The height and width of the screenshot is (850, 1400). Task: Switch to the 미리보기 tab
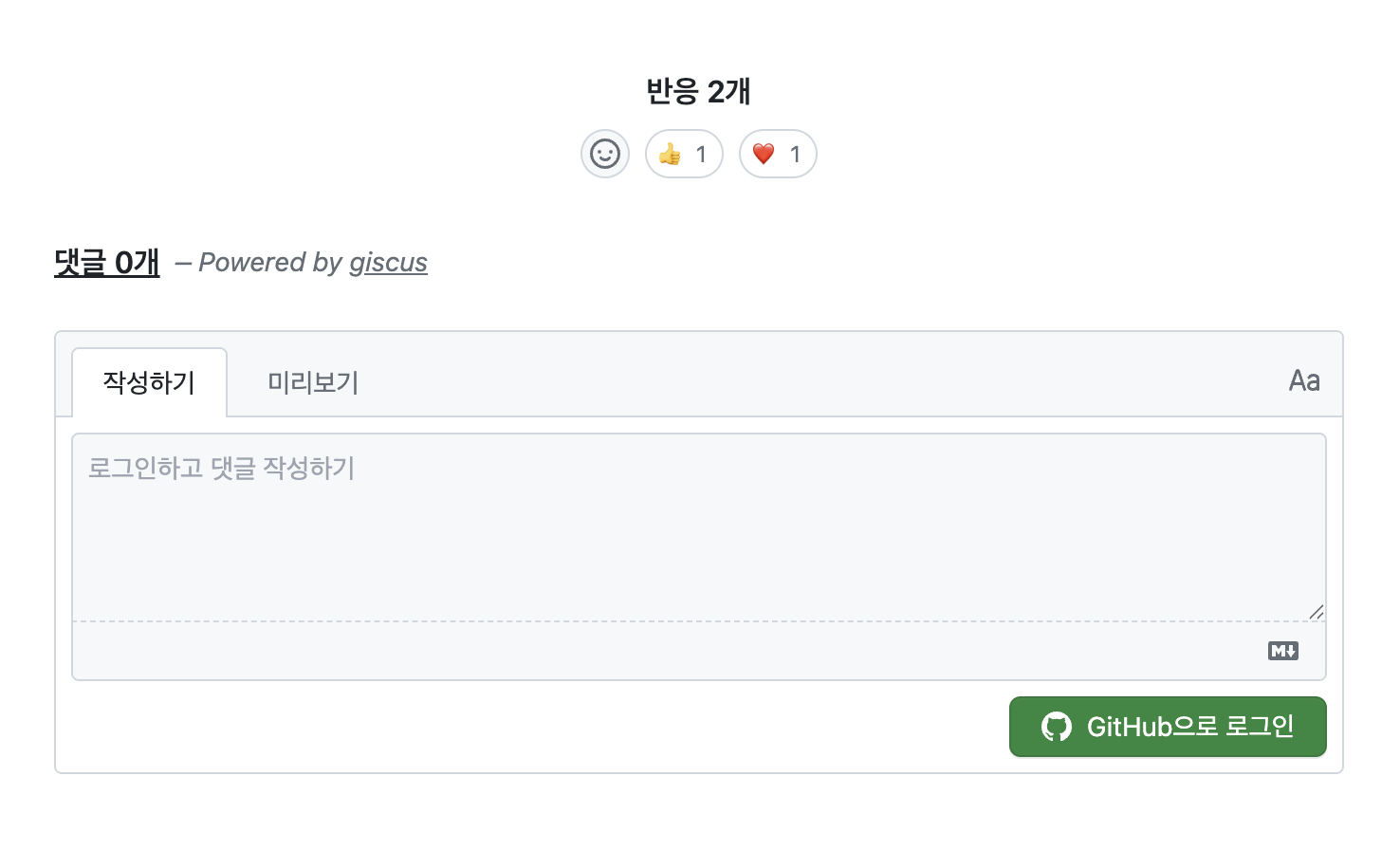tap(313, 382)
